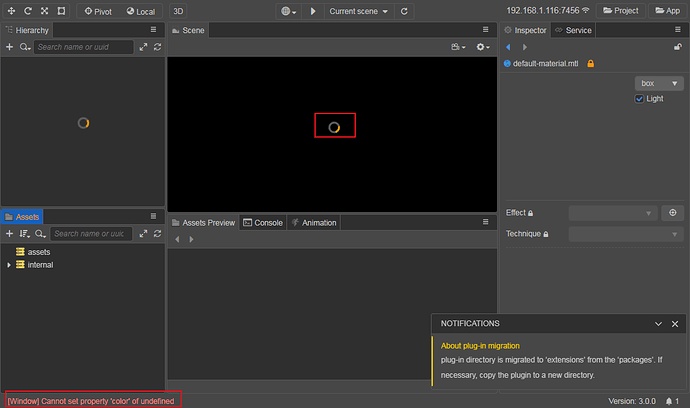Open Hierarchy search type dropdown
This screenshot has height=408, width=690.
coord(25,47)
